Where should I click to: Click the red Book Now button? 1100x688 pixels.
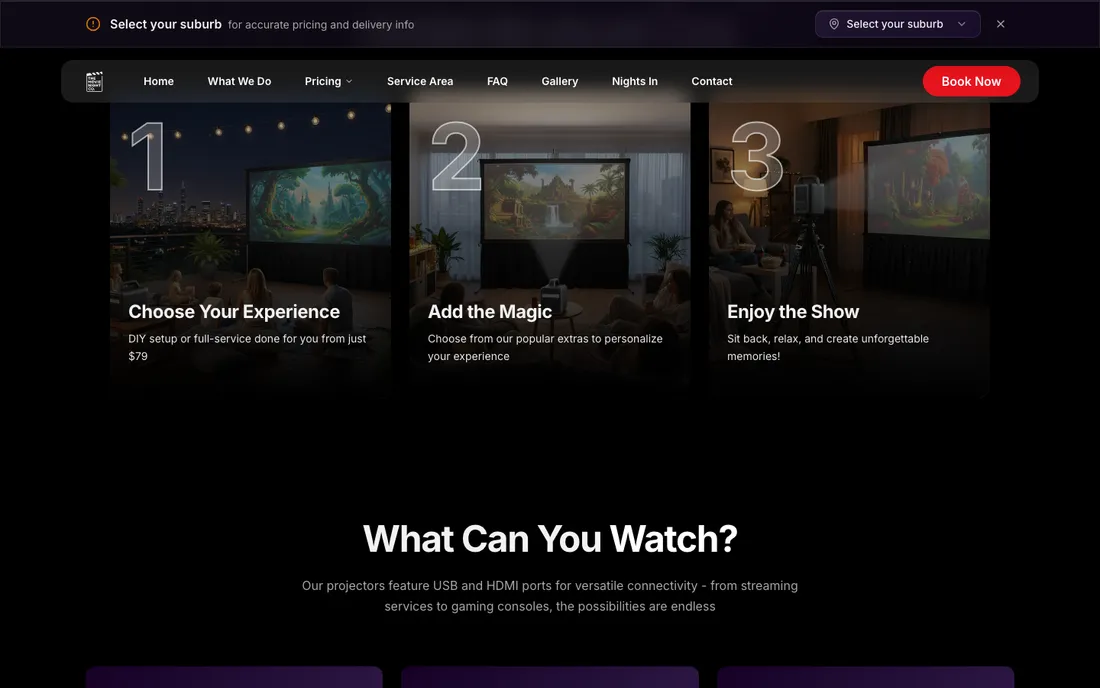(971, 81)
